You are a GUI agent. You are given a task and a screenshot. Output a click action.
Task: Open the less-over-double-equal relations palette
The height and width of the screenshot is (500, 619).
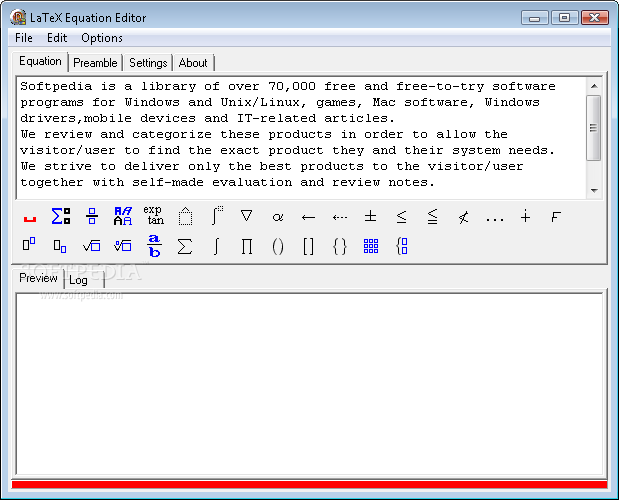[432, 217]
